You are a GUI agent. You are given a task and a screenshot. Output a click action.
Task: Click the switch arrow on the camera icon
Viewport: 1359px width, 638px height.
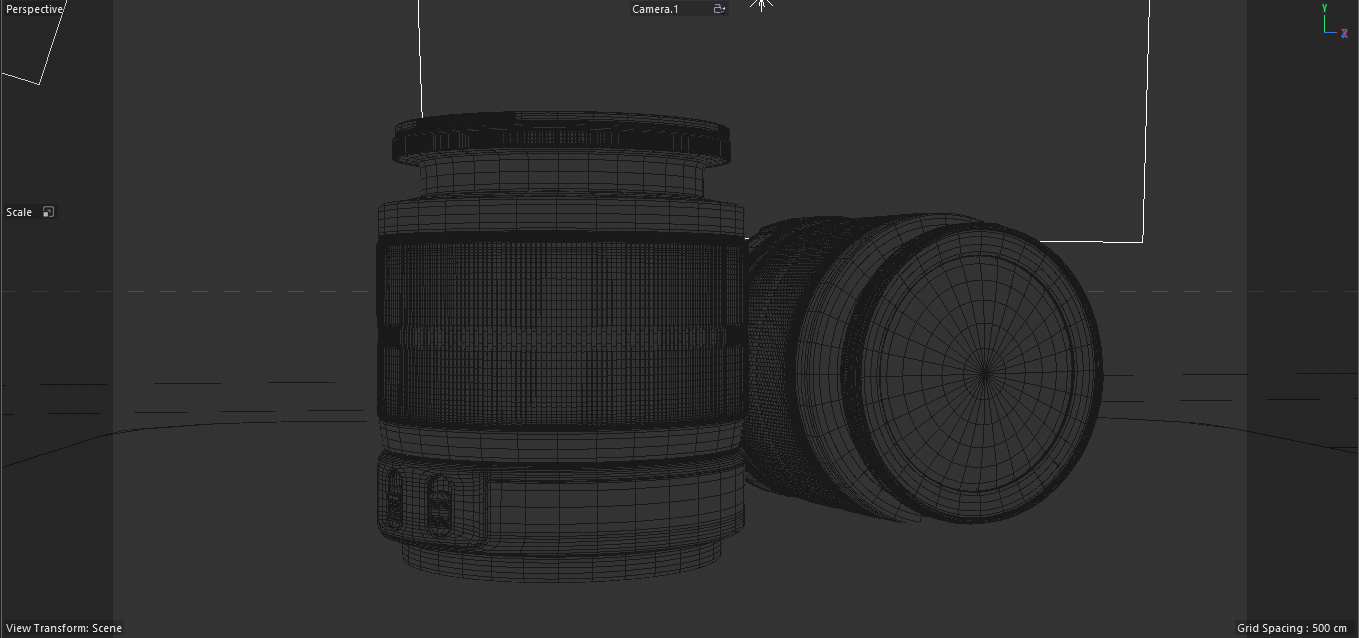[x=722, y=9]
